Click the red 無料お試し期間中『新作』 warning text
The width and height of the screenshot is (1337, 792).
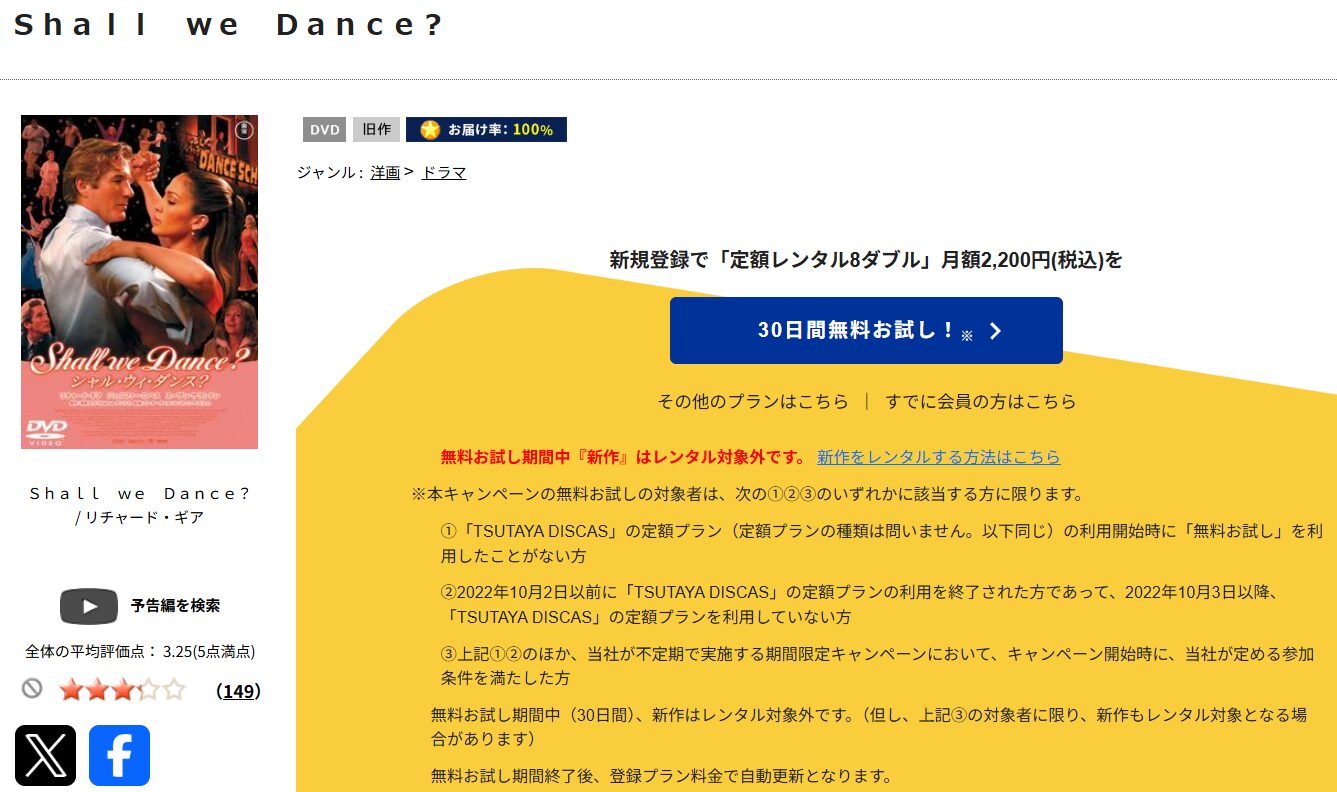point(623,457)
